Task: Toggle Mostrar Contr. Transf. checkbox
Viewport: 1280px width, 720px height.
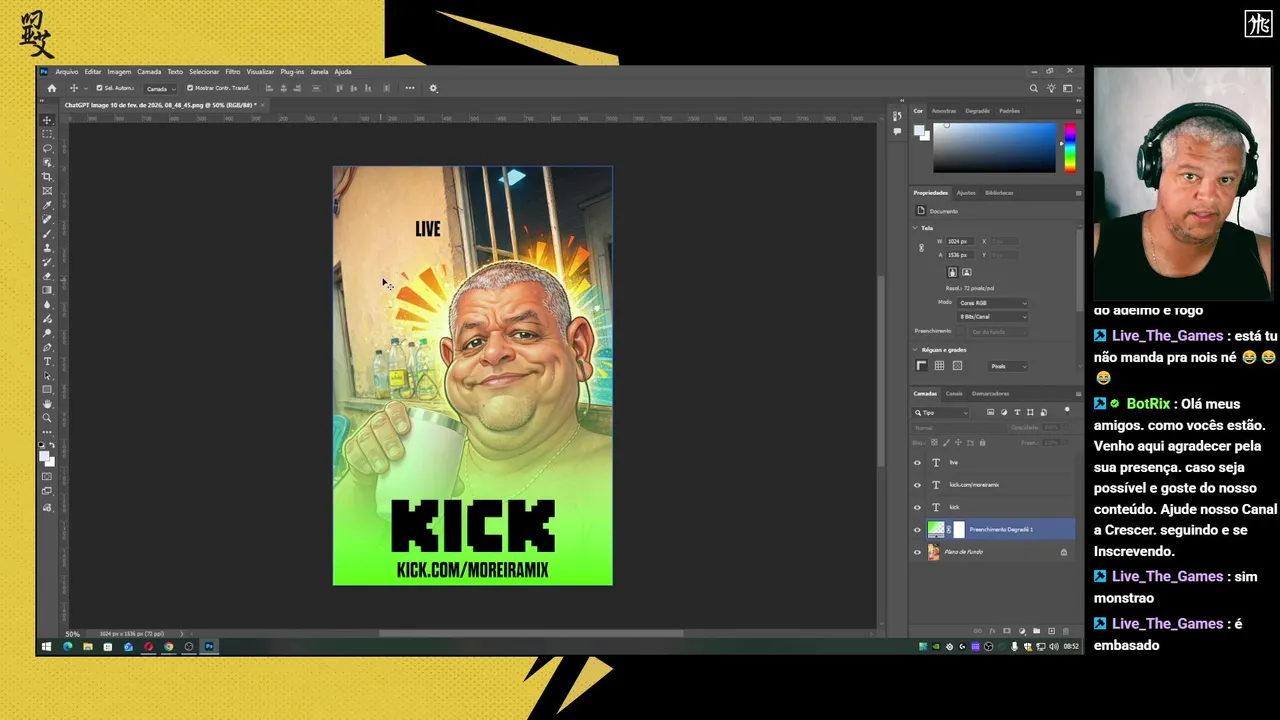Action: tap(190, 88)
